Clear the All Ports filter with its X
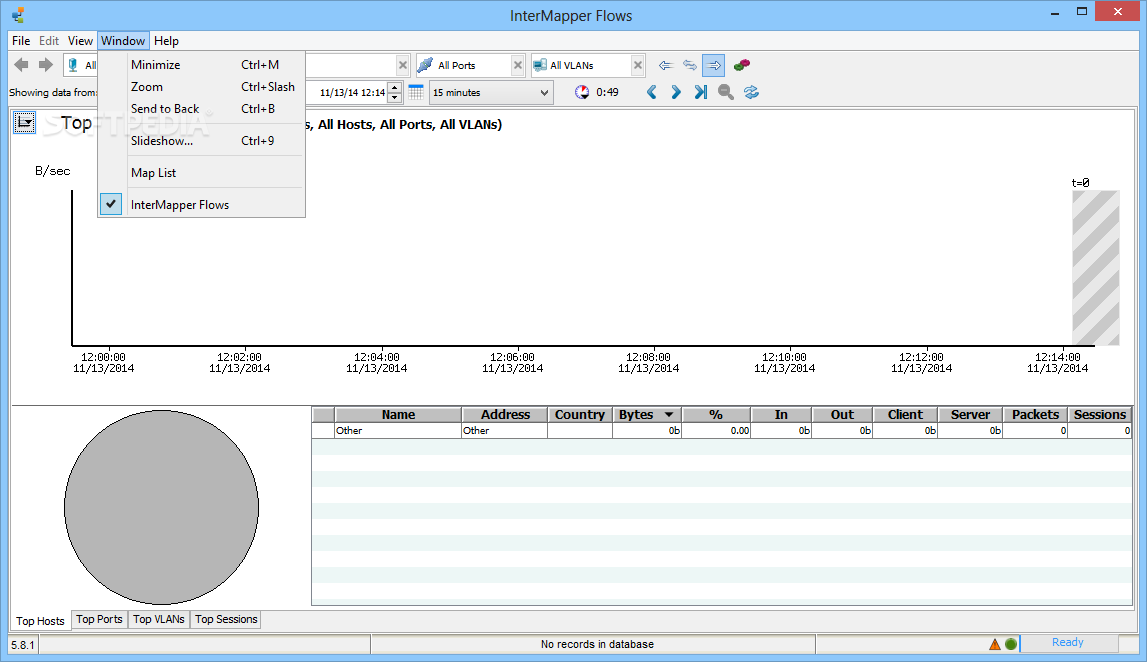Image resolution: width=1147 pixels, height=662 pixels. [x=518, y=65]
